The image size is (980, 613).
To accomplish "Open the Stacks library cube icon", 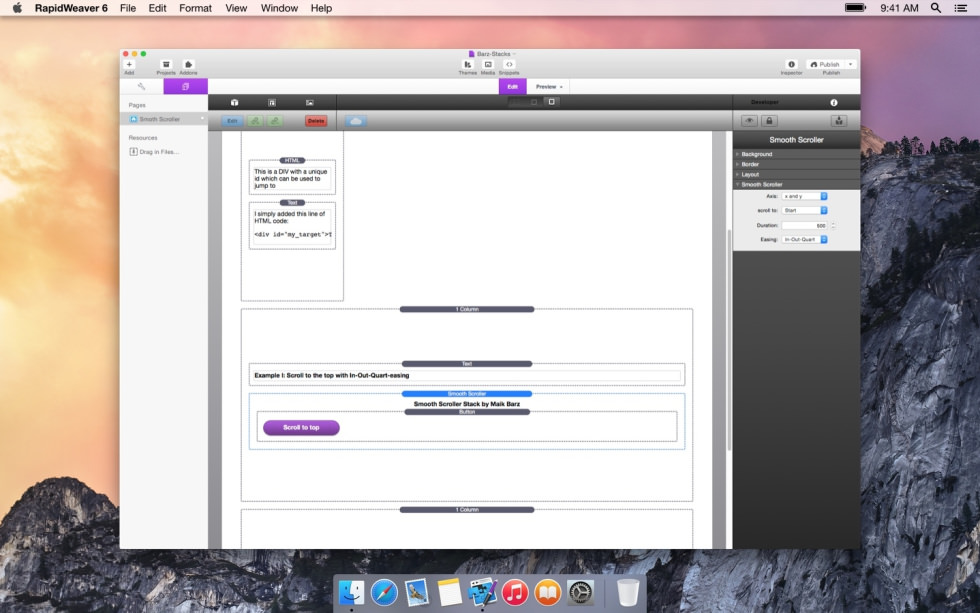I will click(234, 102).
